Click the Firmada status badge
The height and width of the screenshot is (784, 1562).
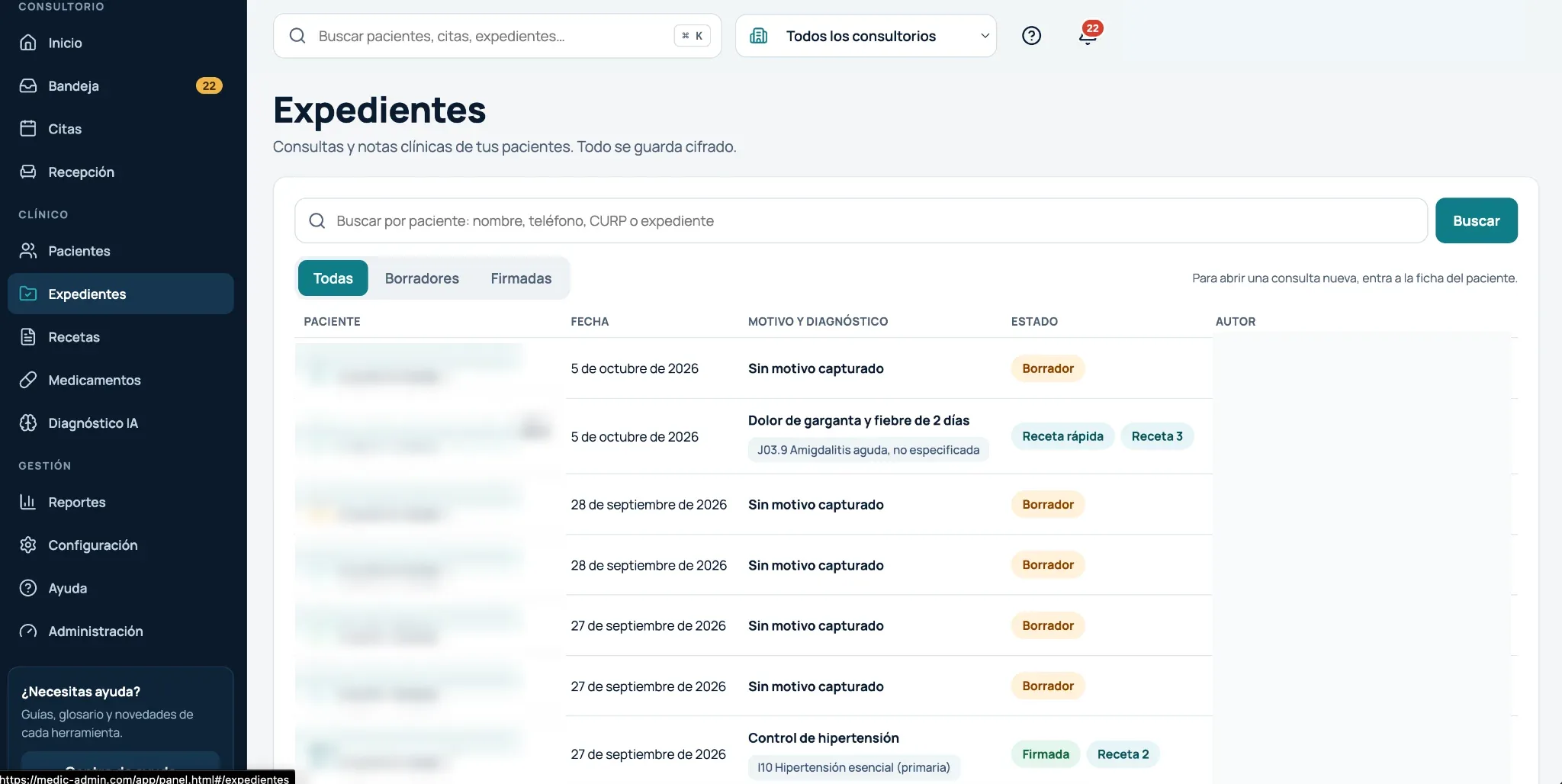1046,754
